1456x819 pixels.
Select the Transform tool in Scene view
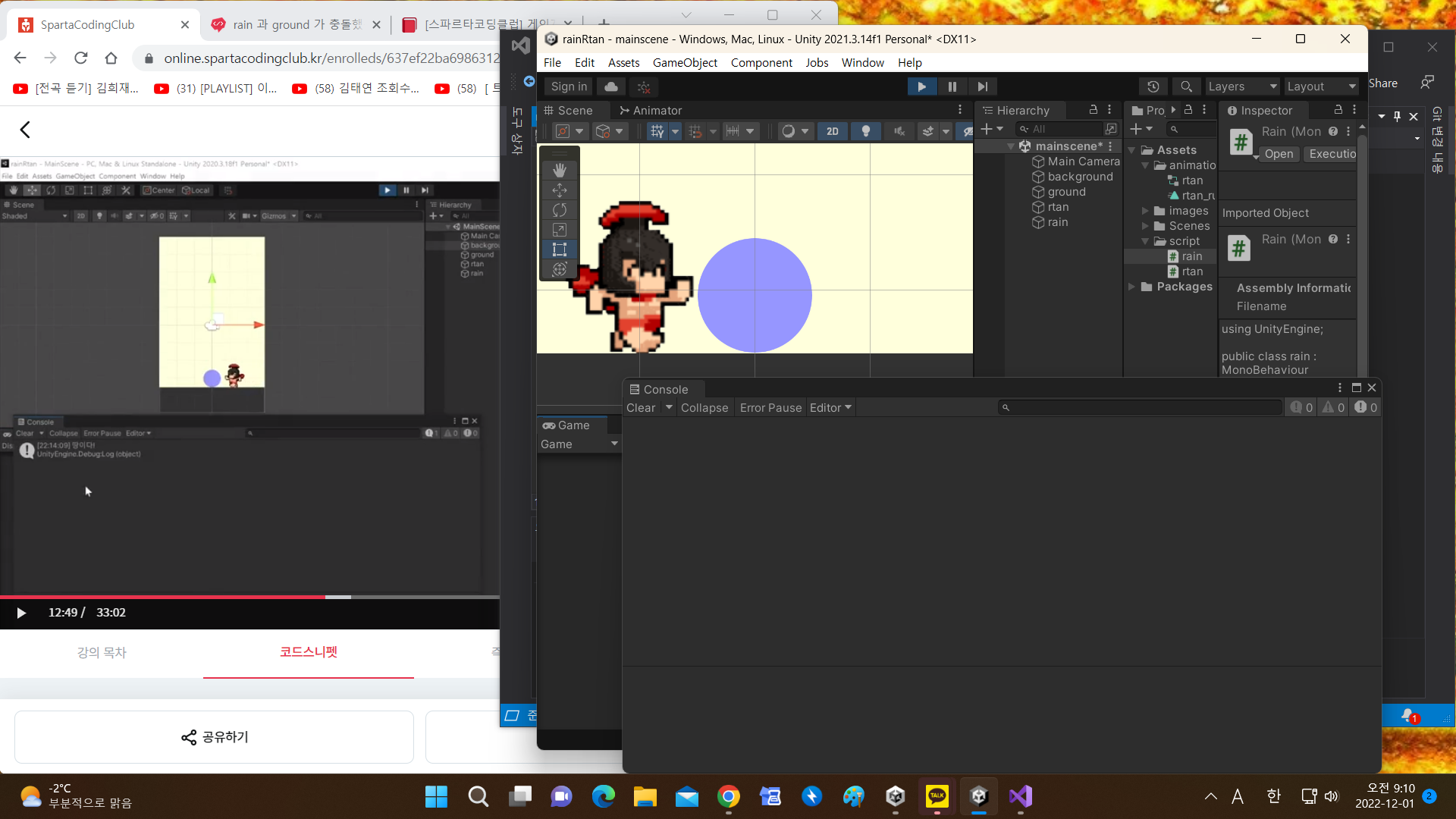coord(560,269)
